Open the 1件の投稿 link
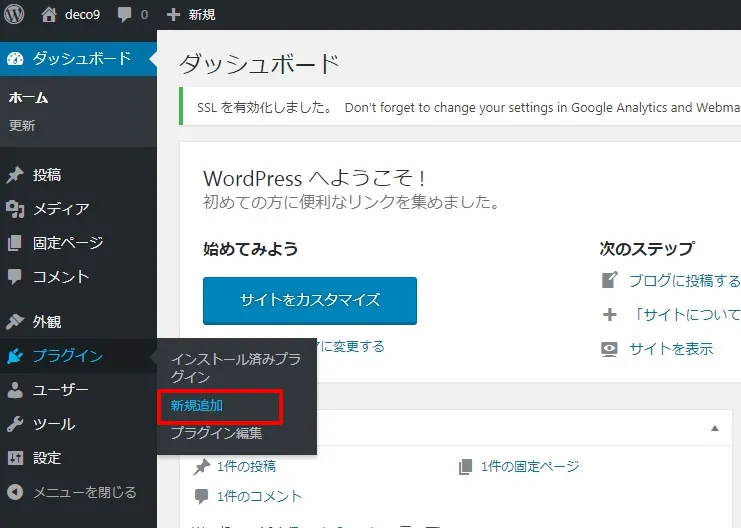Viewport: 741px width, 528px height. tap(246, 467)
